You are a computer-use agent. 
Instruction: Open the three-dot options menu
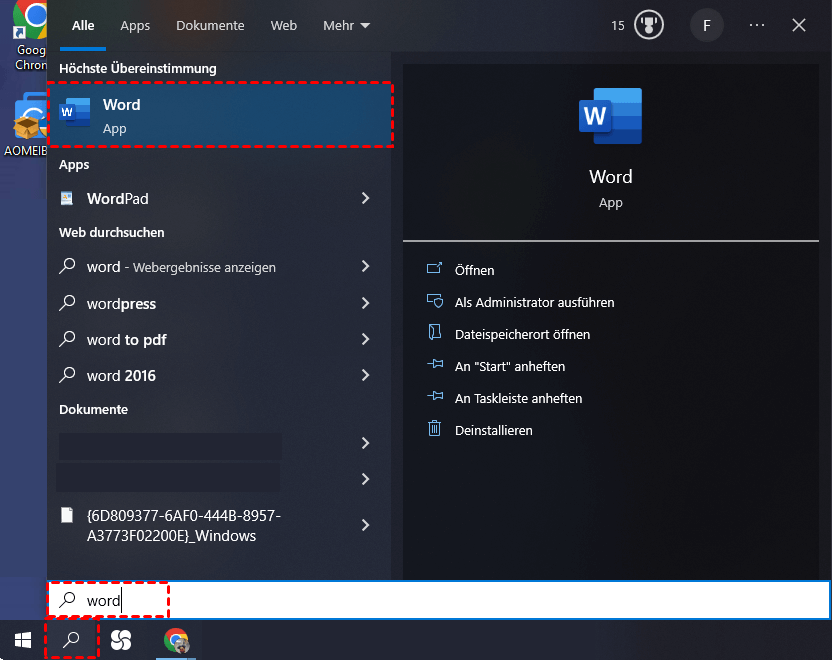click(x=757, y=25)
